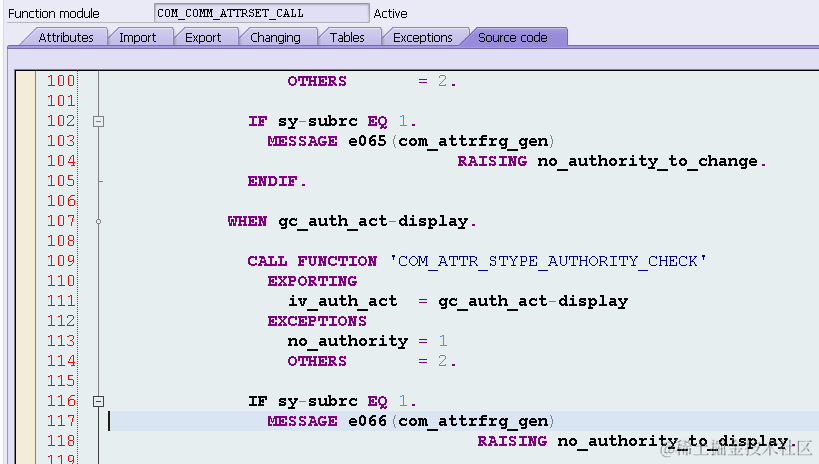Click line number 100
The width and height of the screenshot is (819, 464).
(x=61, y=81)
